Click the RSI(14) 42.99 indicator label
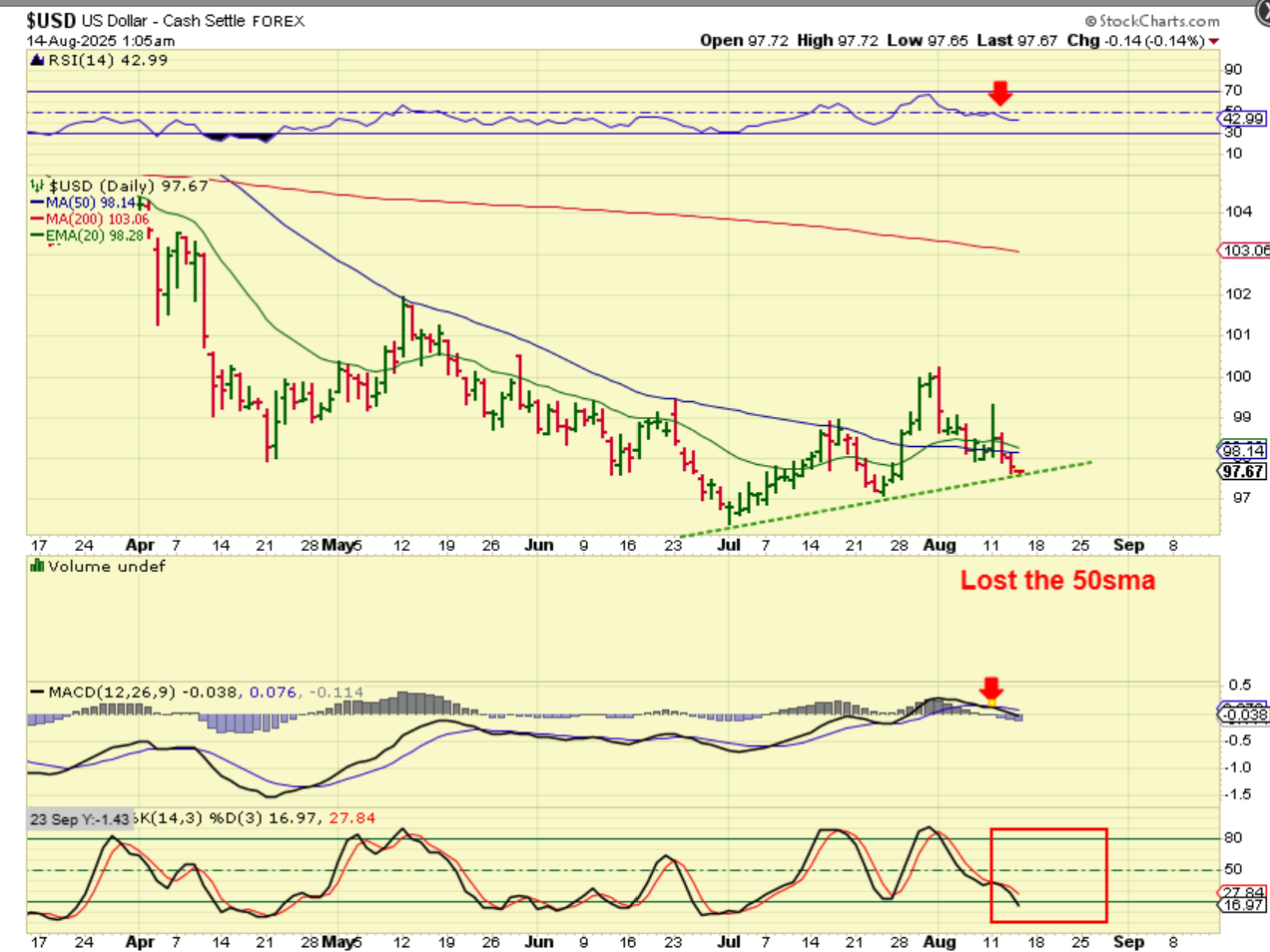The width and height of the screenshot is (1270, 952). [x=108, y=60]
